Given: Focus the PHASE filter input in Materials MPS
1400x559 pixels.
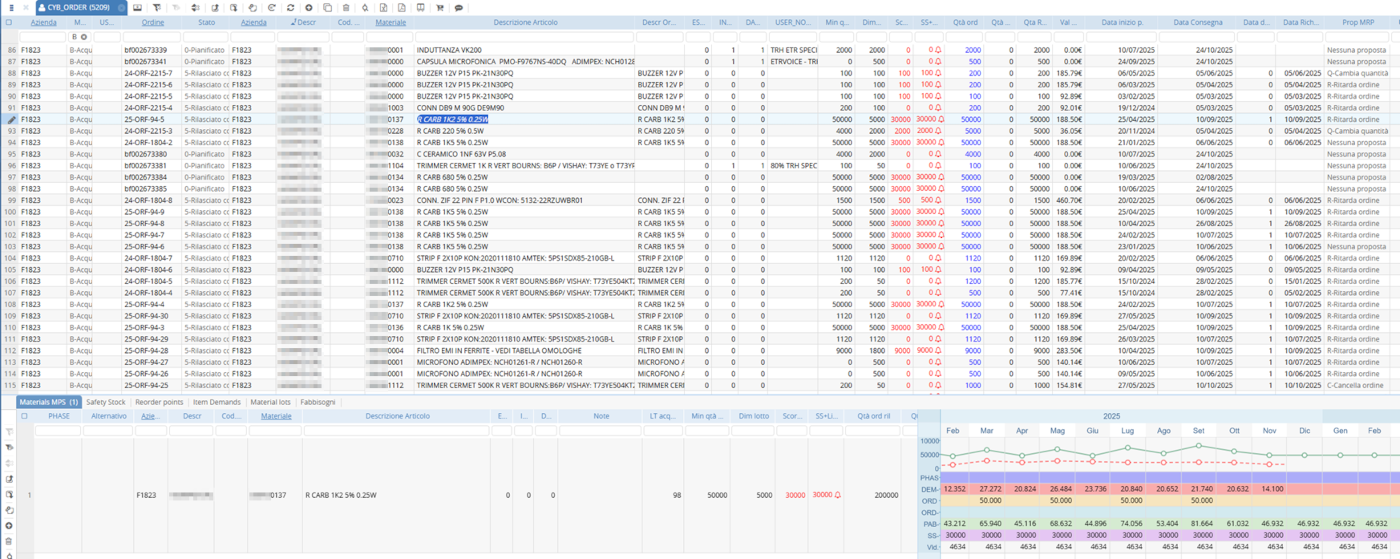Looking at the screenshot, I should tap(59, 431).
